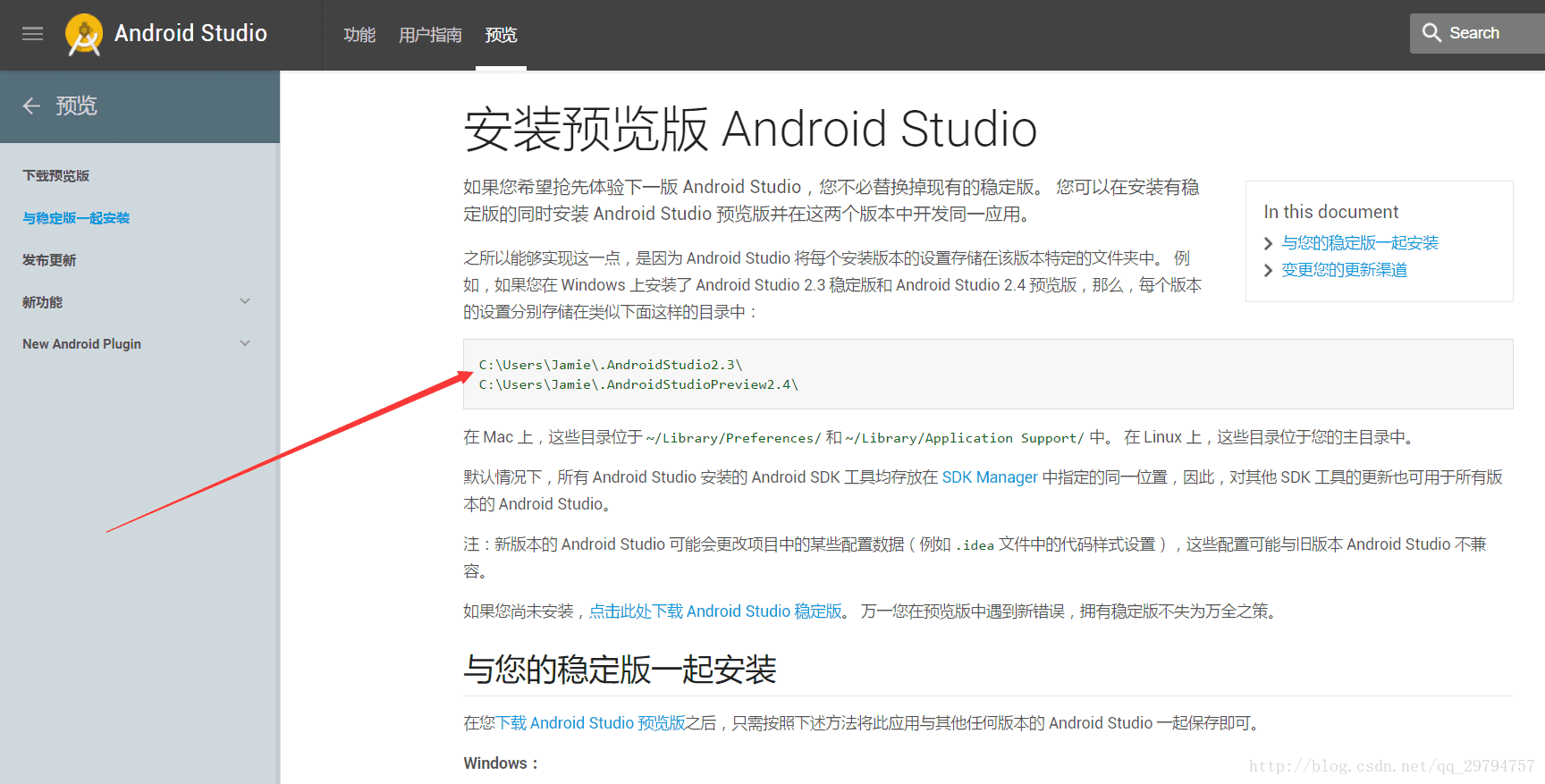Open the 功能 top navigation tab
This screenshot has width=1545, height=784.
pyautogui.click(x=359, y=35)
